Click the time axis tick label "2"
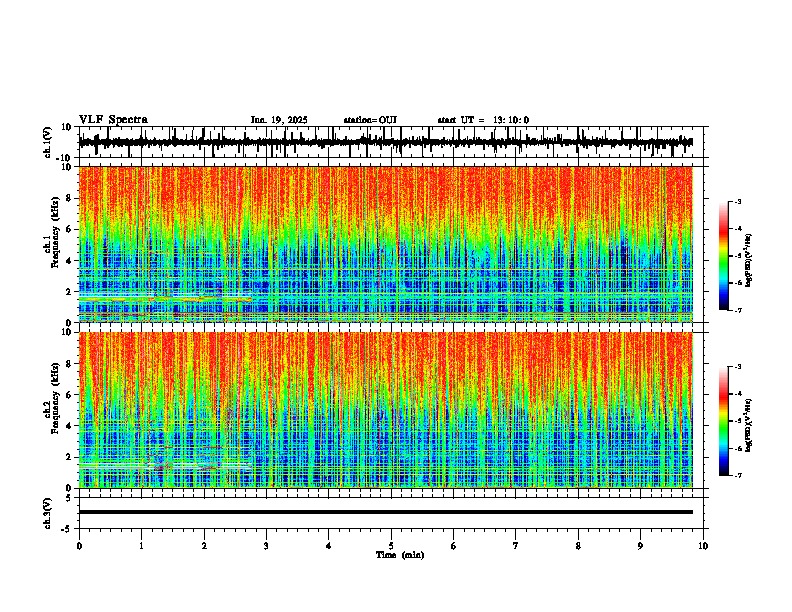The width and height of the screenshot is (792, 612). tap(204, 546)
